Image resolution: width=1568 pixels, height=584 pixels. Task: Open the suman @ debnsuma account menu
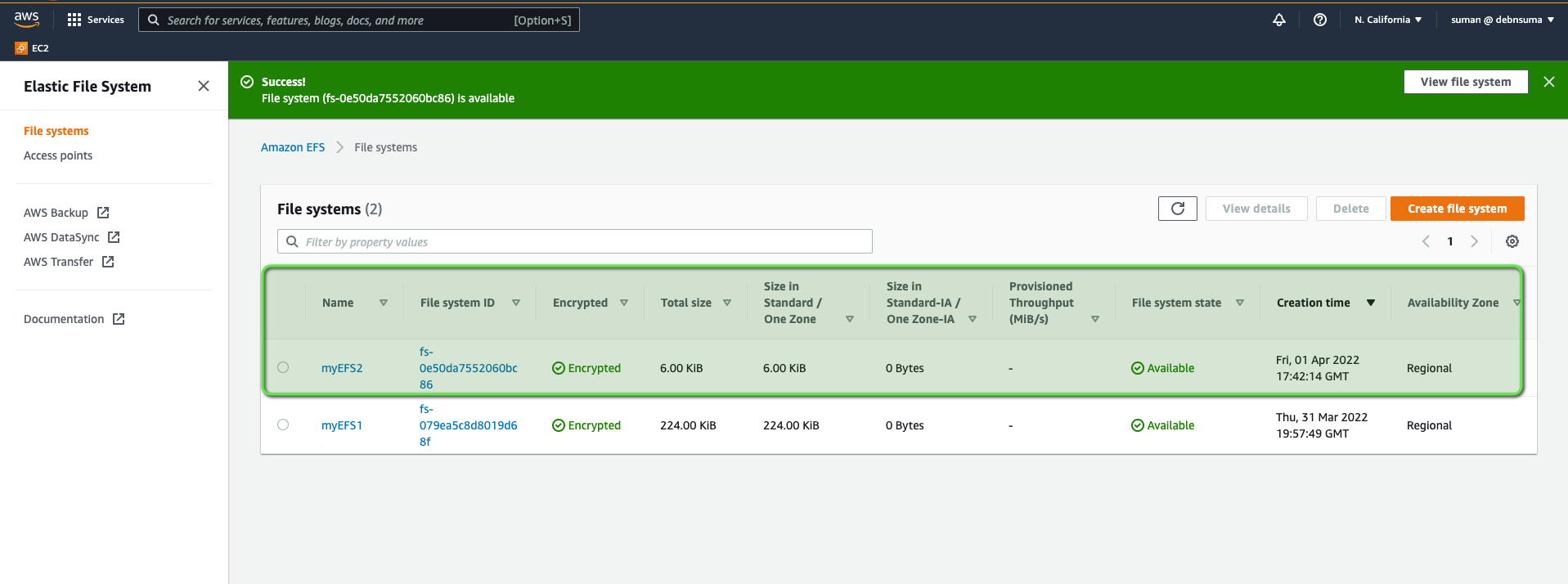click(1503, 20)
